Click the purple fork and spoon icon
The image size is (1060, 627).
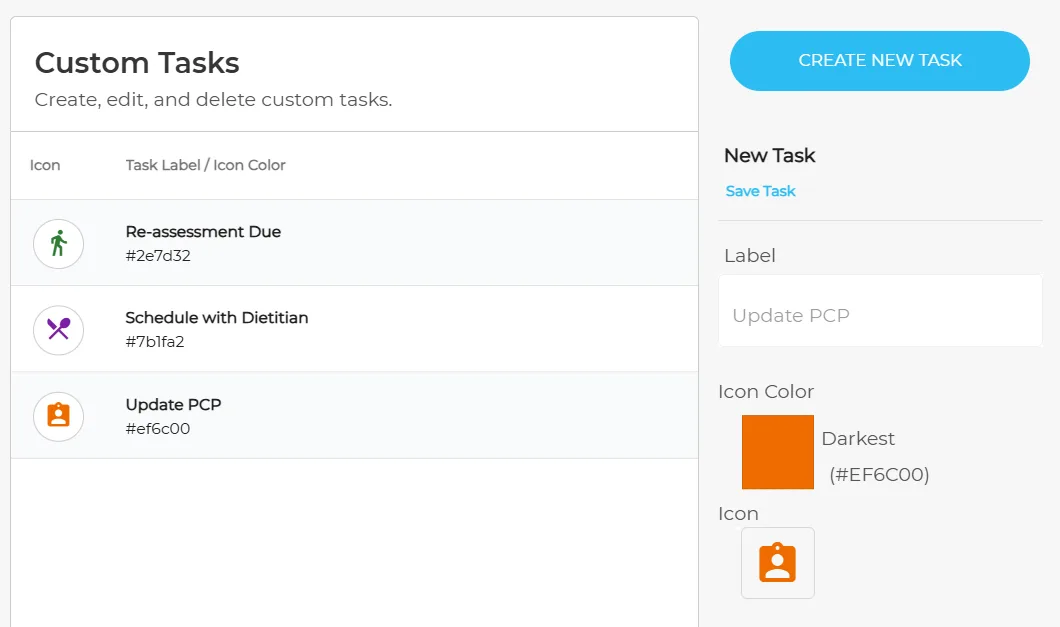click(59, 330)
